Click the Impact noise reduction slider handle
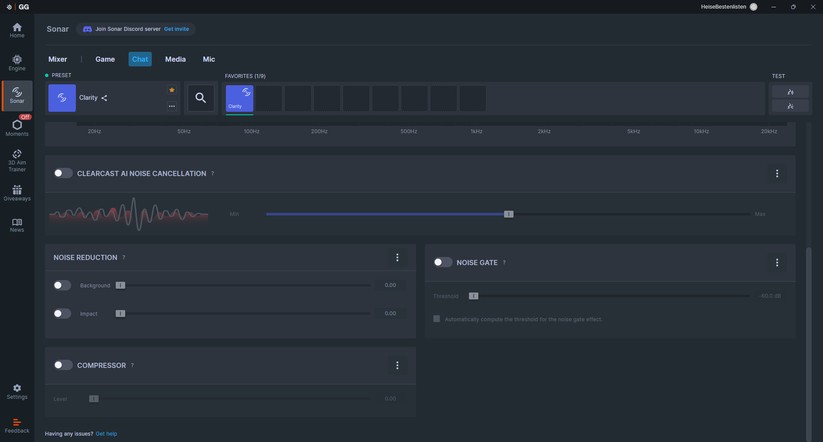823x442 pixels. tap(120, 313)
